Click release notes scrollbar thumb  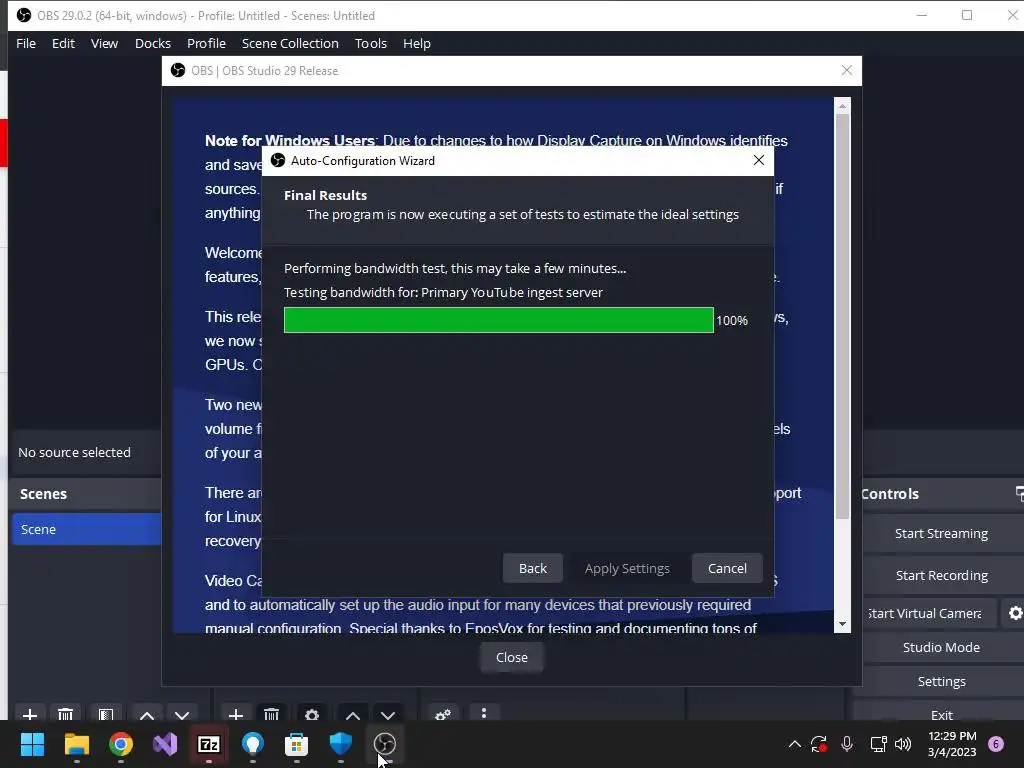tap(842, 316)
